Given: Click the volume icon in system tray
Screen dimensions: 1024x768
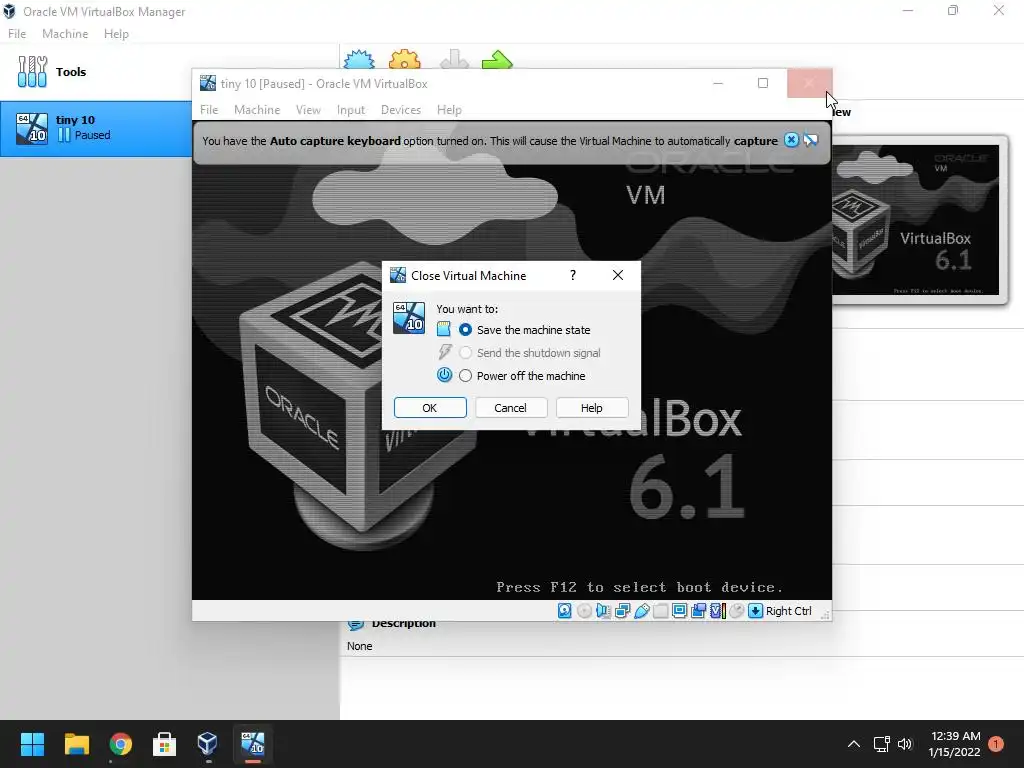Looking at the screenshot, I should pyautogui.click(x=905, y=744).
